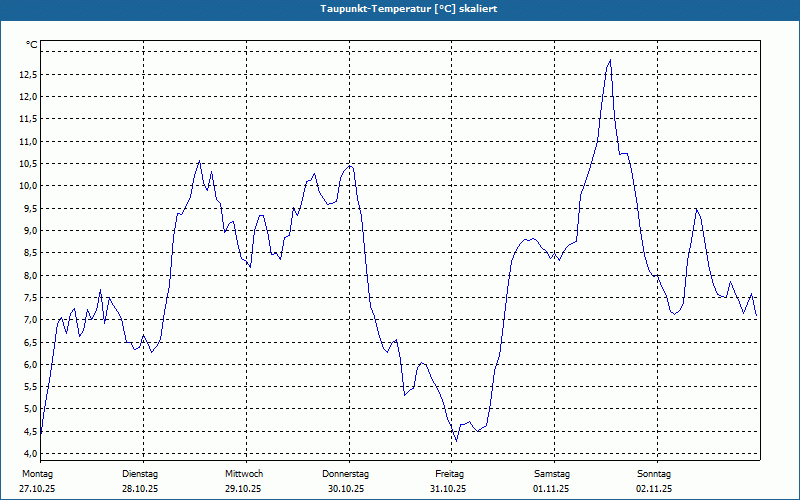Select the 9,5 y-axis value
800x500 pixels.
pos(30,208)
